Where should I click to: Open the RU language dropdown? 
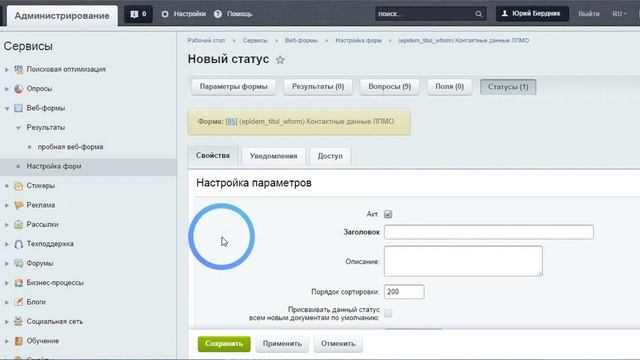pyautogui.click(x=619, y=14)
